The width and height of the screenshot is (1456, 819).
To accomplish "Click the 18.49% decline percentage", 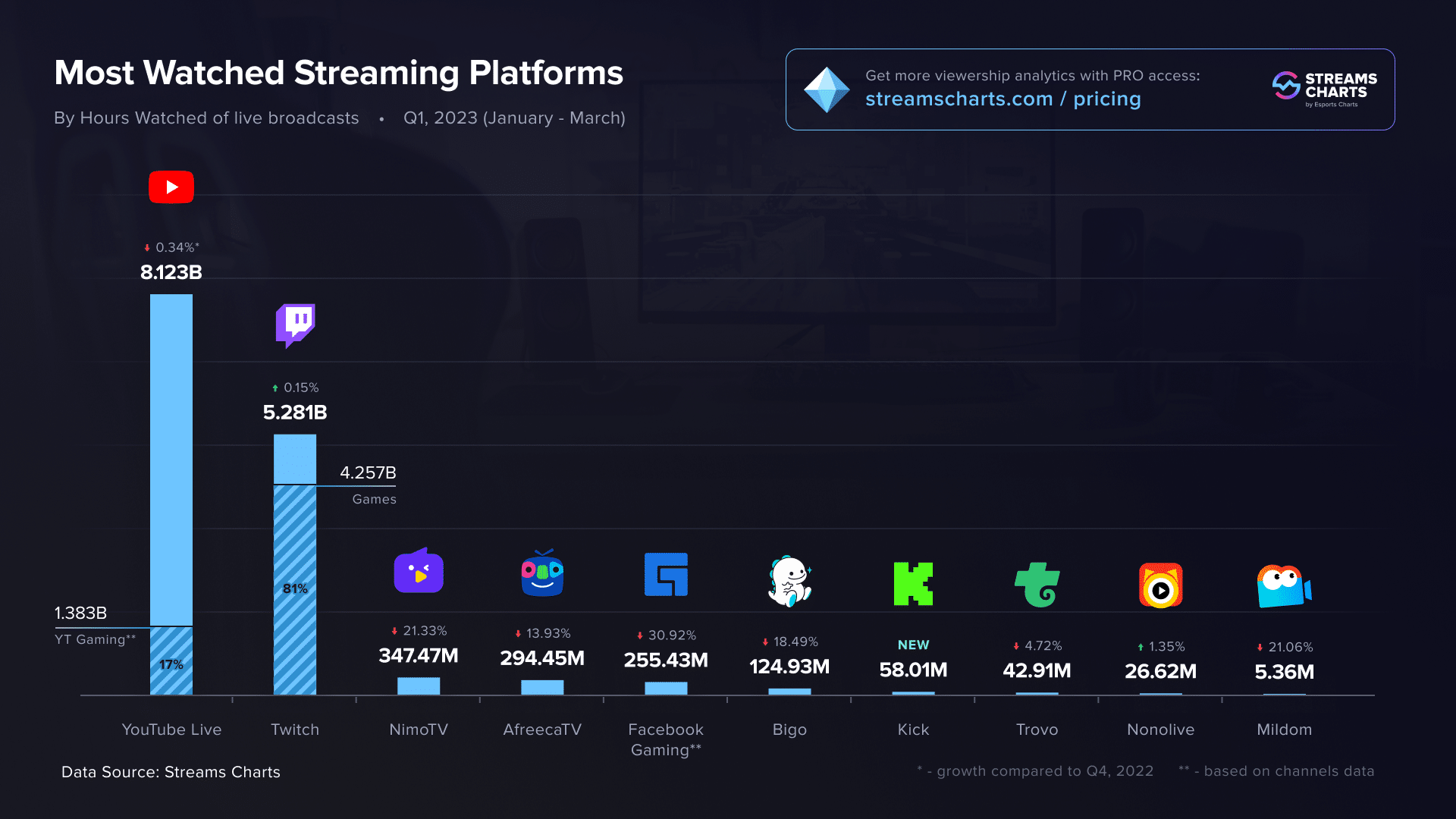I will (795, 642).
